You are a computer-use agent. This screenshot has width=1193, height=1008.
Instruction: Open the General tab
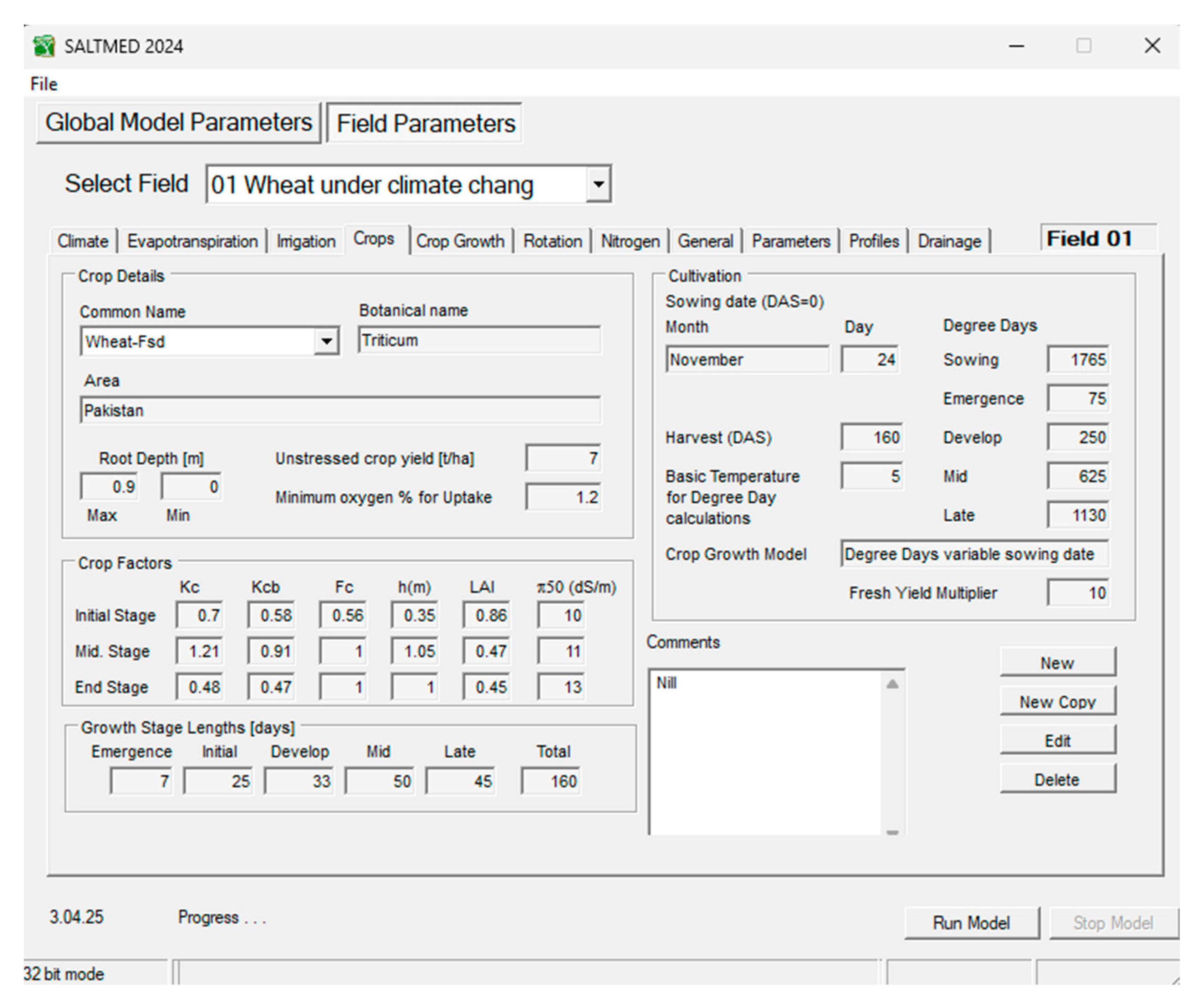coord(705,241)
